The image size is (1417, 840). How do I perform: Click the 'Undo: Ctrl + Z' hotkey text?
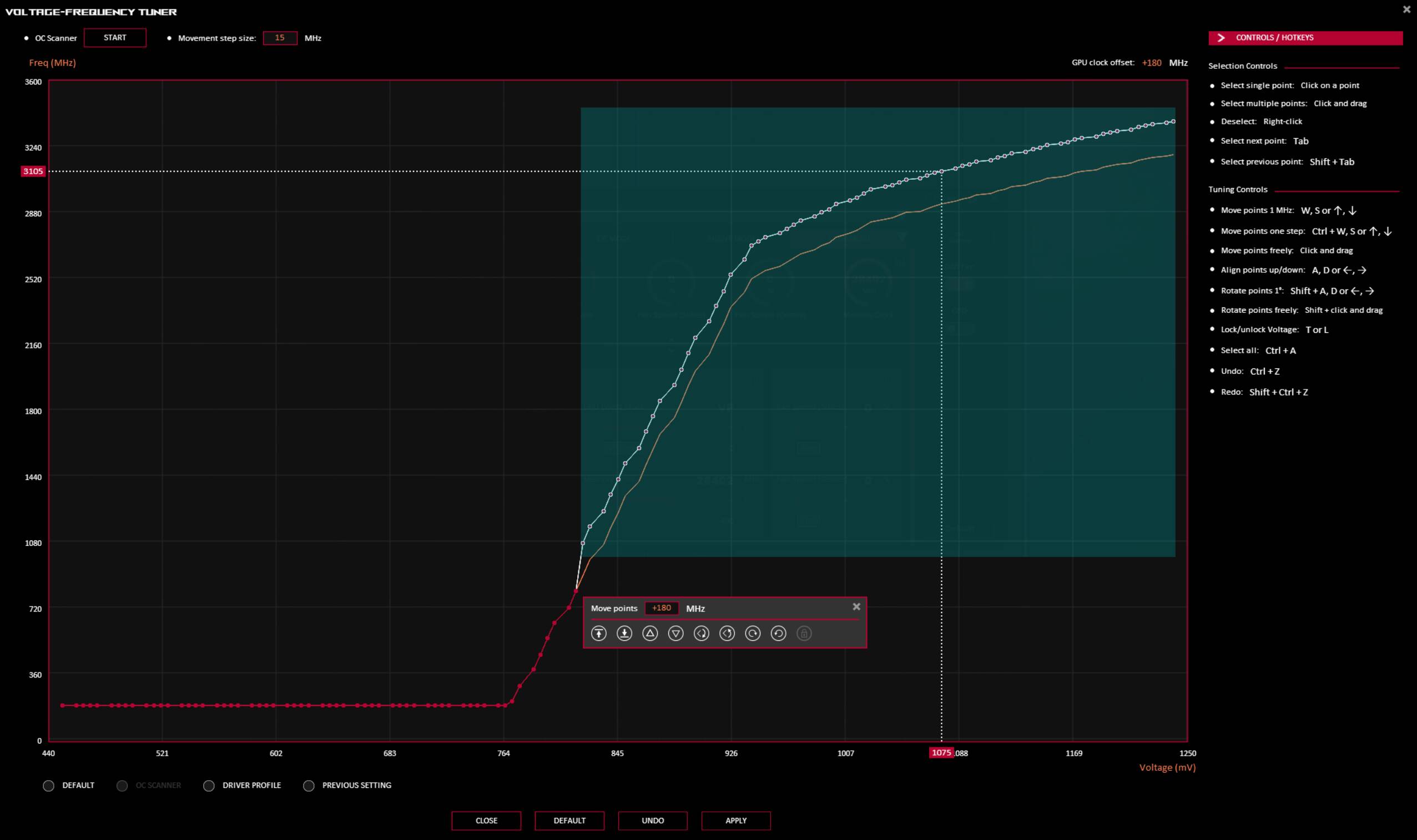click(1250, 371)
